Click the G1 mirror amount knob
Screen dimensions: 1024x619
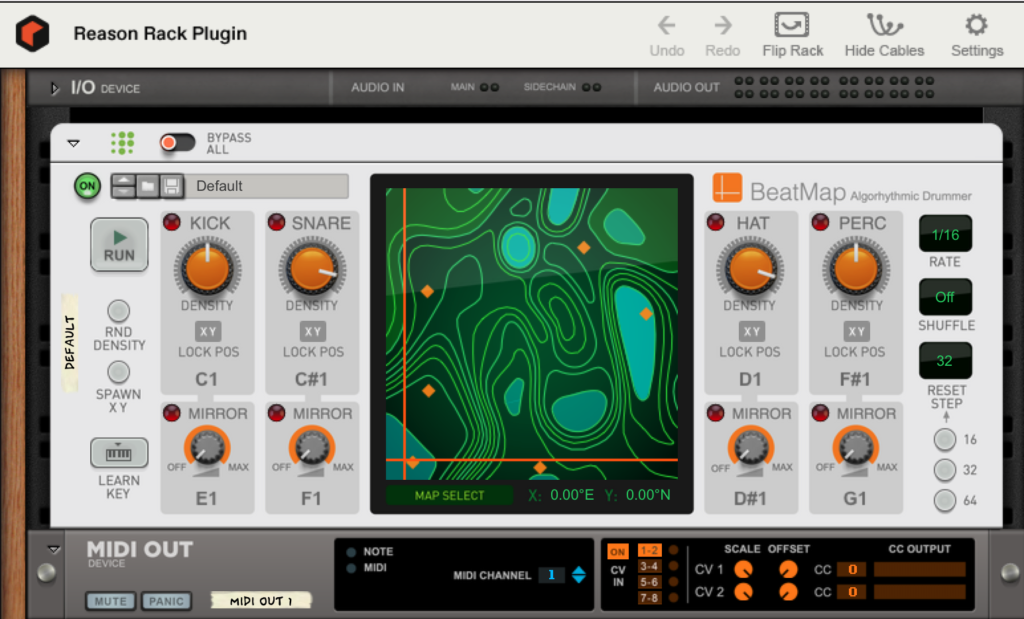[855, 448]
